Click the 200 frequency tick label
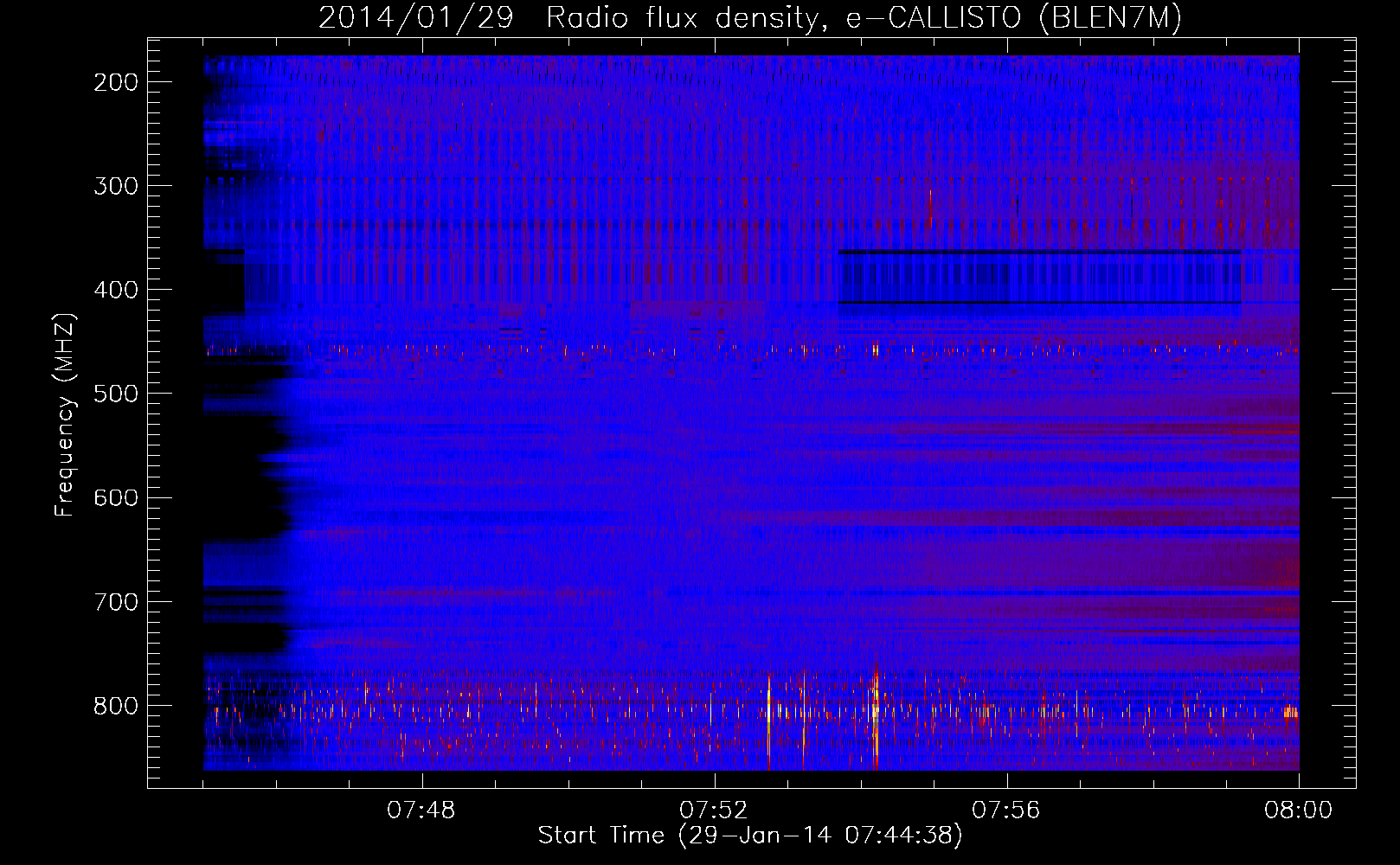Screen dimensions: 1400x865 (116, 82)
